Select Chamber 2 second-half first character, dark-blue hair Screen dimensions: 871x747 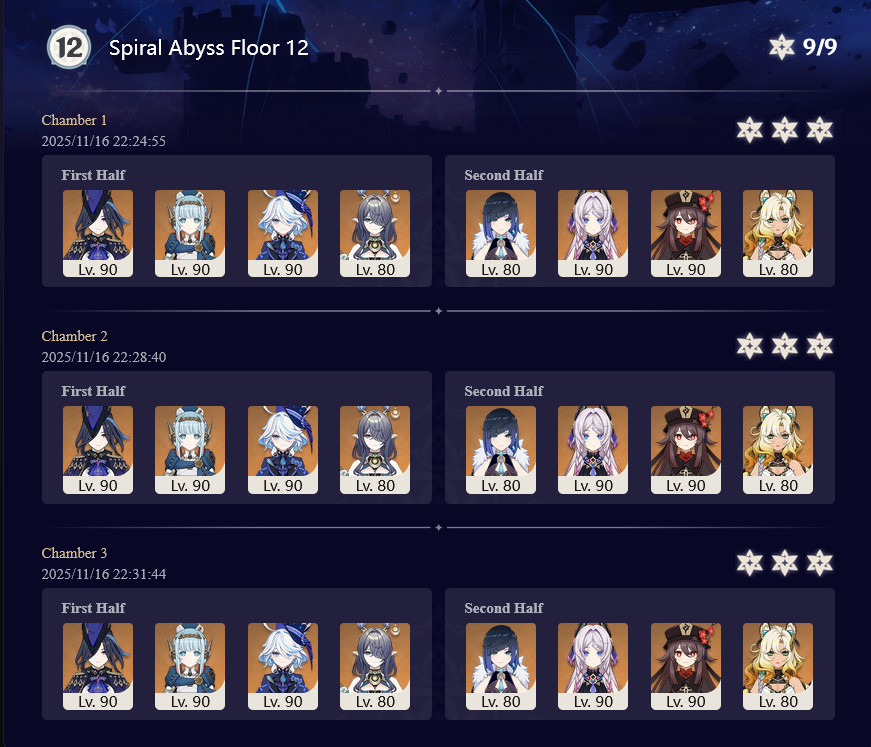pos(500,450)
